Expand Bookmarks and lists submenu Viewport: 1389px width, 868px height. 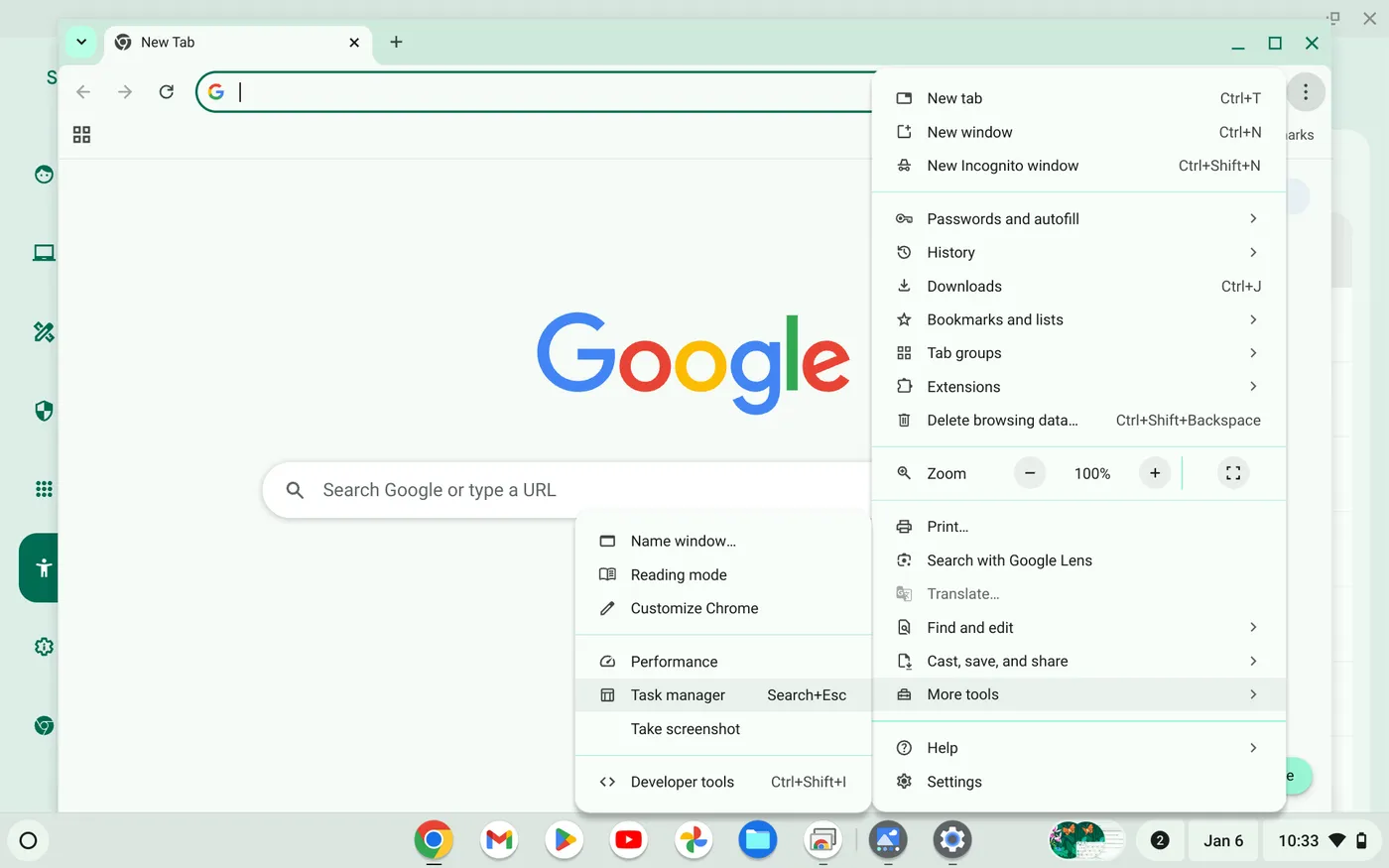coord(1078,319)
